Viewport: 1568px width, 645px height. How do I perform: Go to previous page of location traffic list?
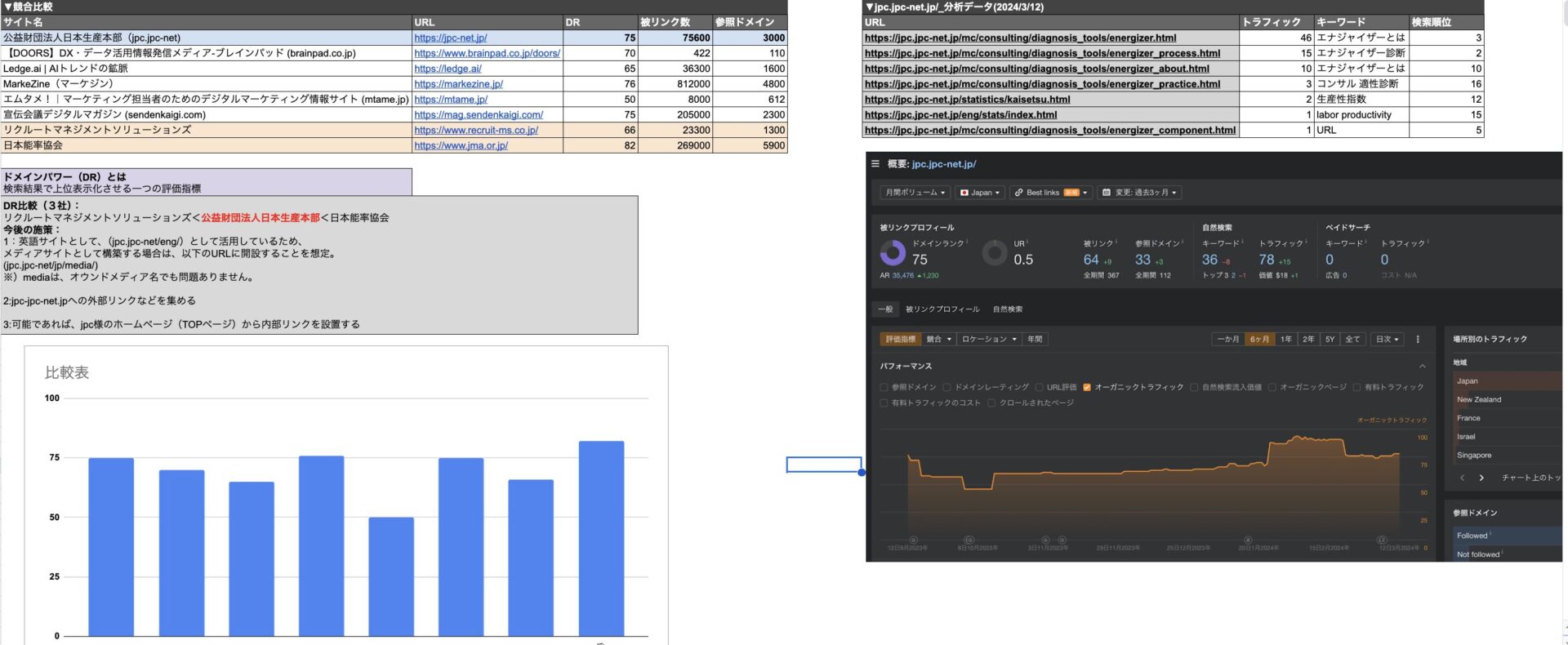(x=1462, y=478)
